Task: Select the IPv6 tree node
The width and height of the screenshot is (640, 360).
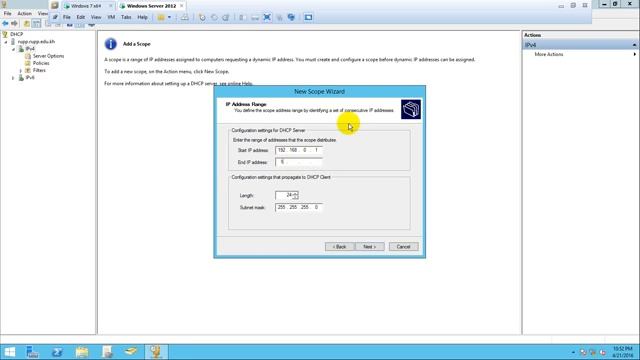Action: [x=30, y=78]
